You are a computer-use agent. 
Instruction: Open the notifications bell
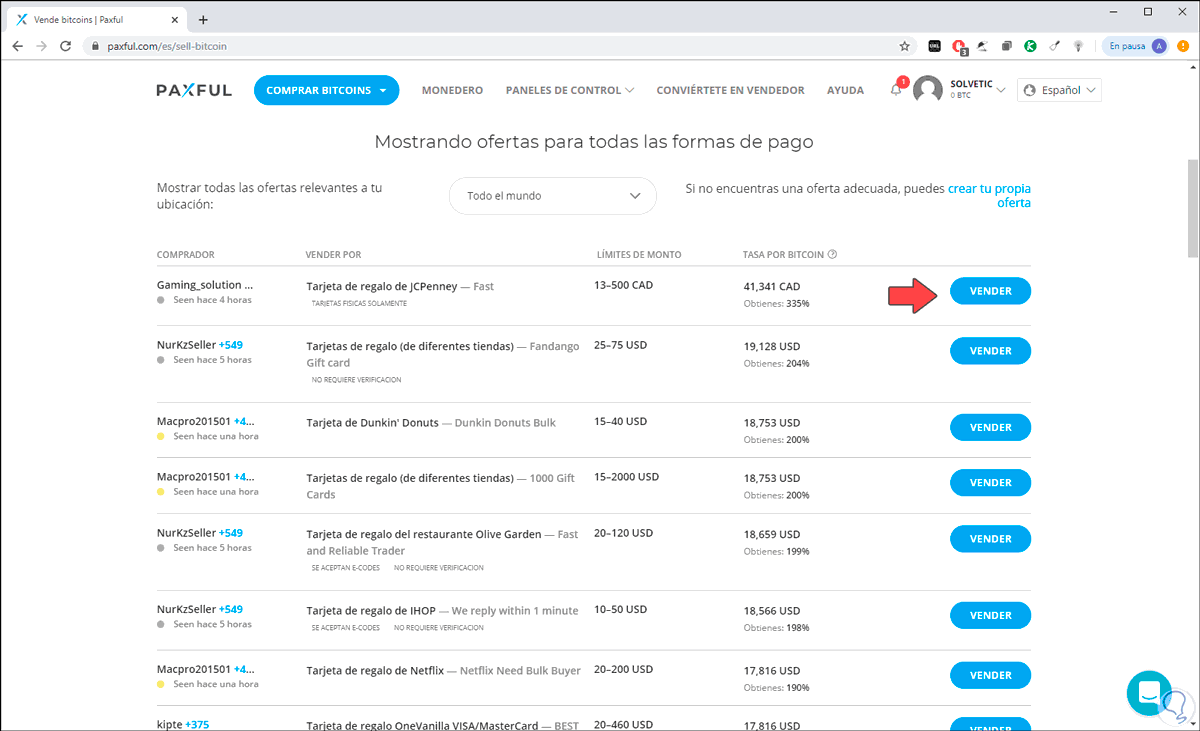[x=896, y=90]
